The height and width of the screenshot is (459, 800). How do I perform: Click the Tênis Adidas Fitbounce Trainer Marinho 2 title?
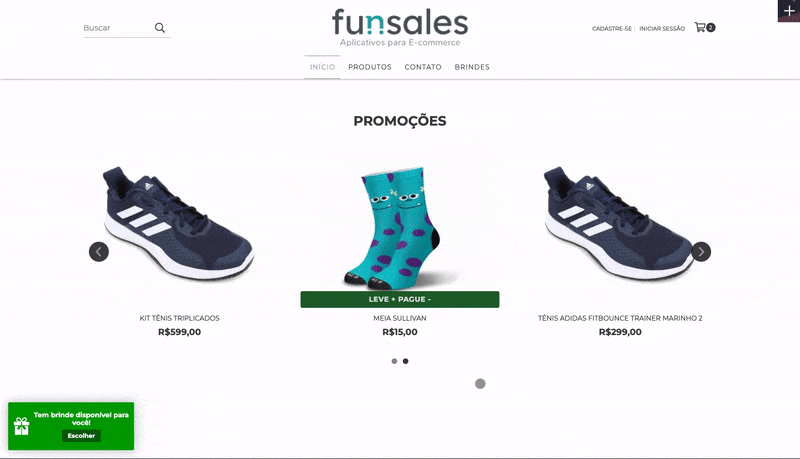tap(620, 318)
